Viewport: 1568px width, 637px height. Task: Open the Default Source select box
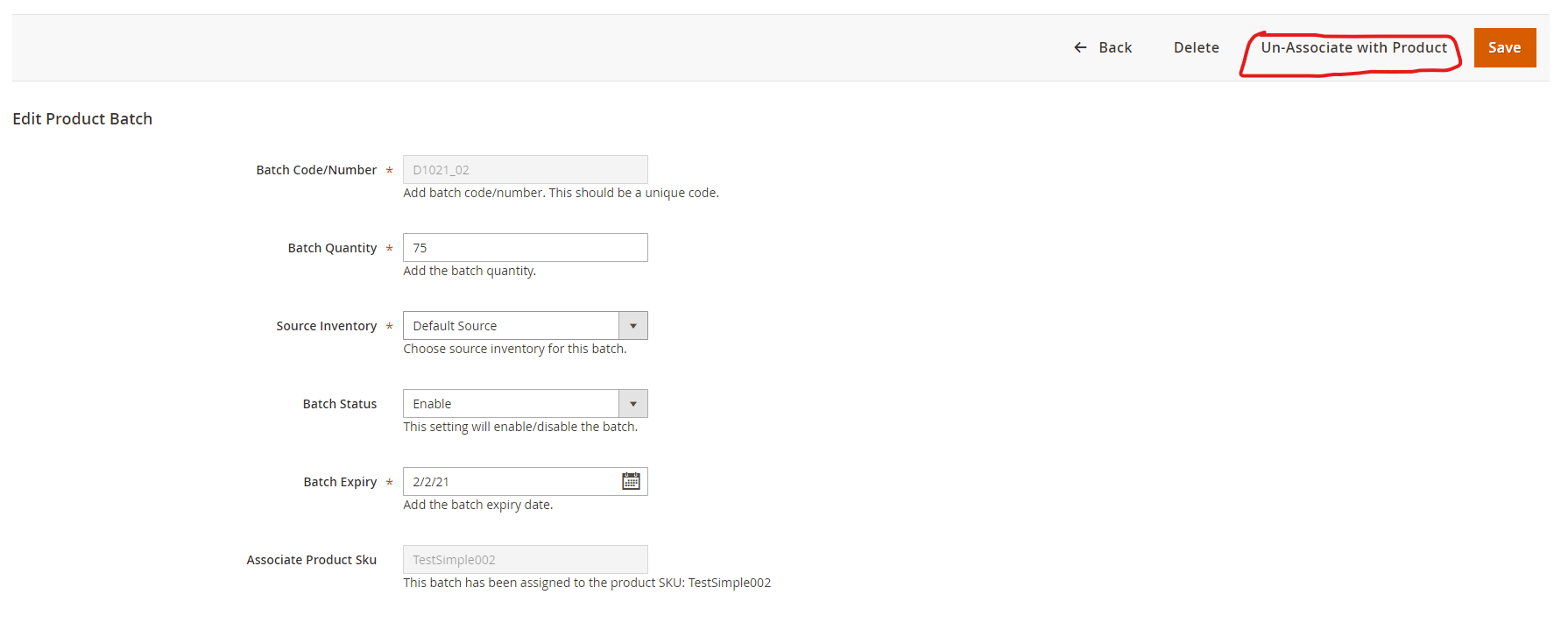511,326
